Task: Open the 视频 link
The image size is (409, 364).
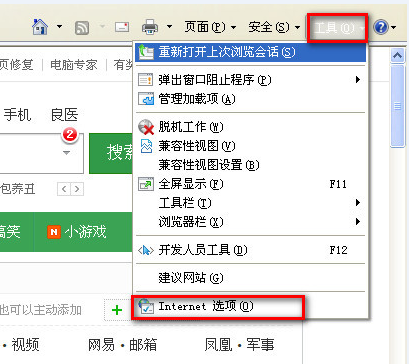Action: (25, 345)
